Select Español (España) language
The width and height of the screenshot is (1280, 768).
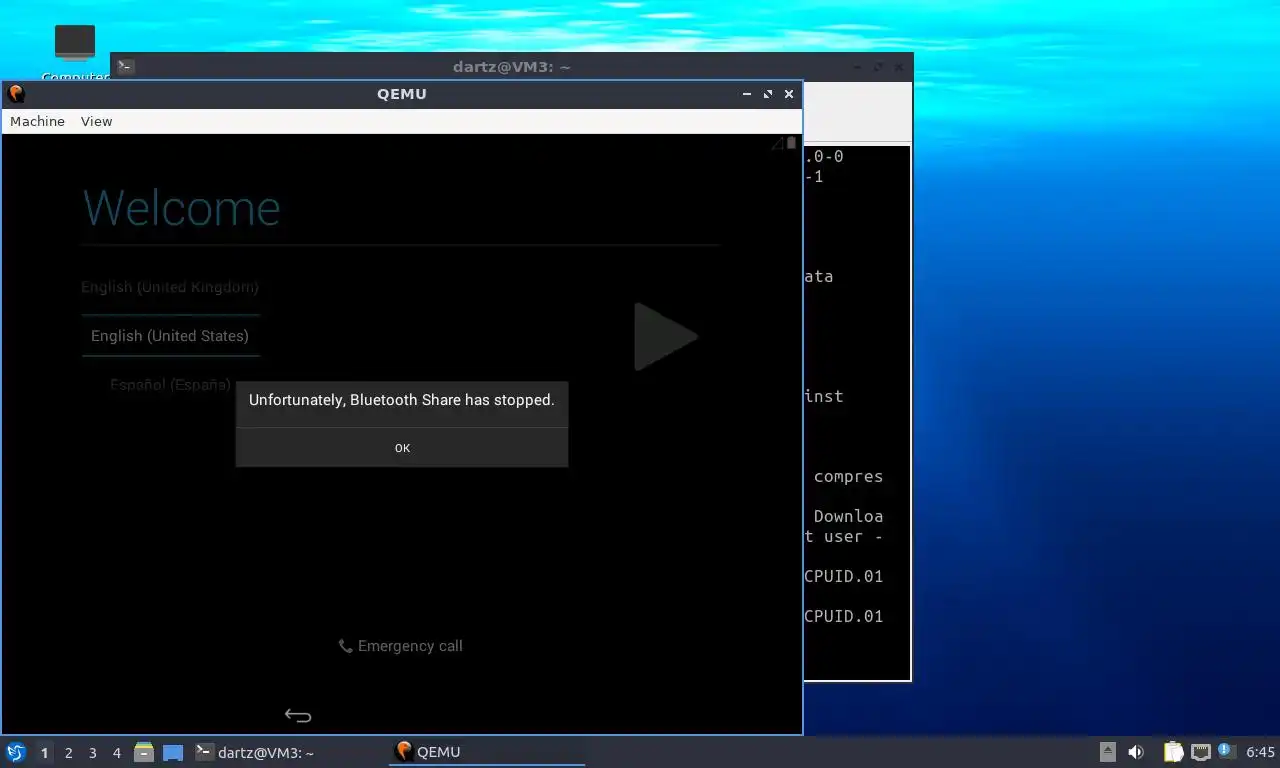(x=170, y=384)
